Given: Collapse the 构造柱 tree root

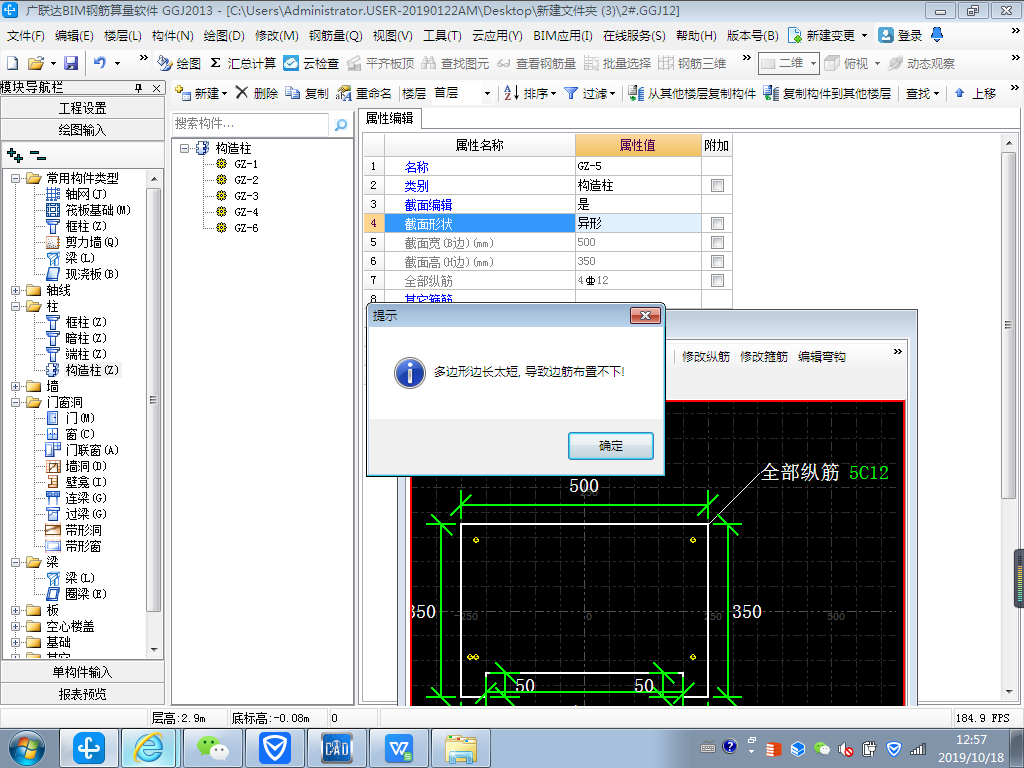Looking at the screenshot, I should (x=185, y=148).
